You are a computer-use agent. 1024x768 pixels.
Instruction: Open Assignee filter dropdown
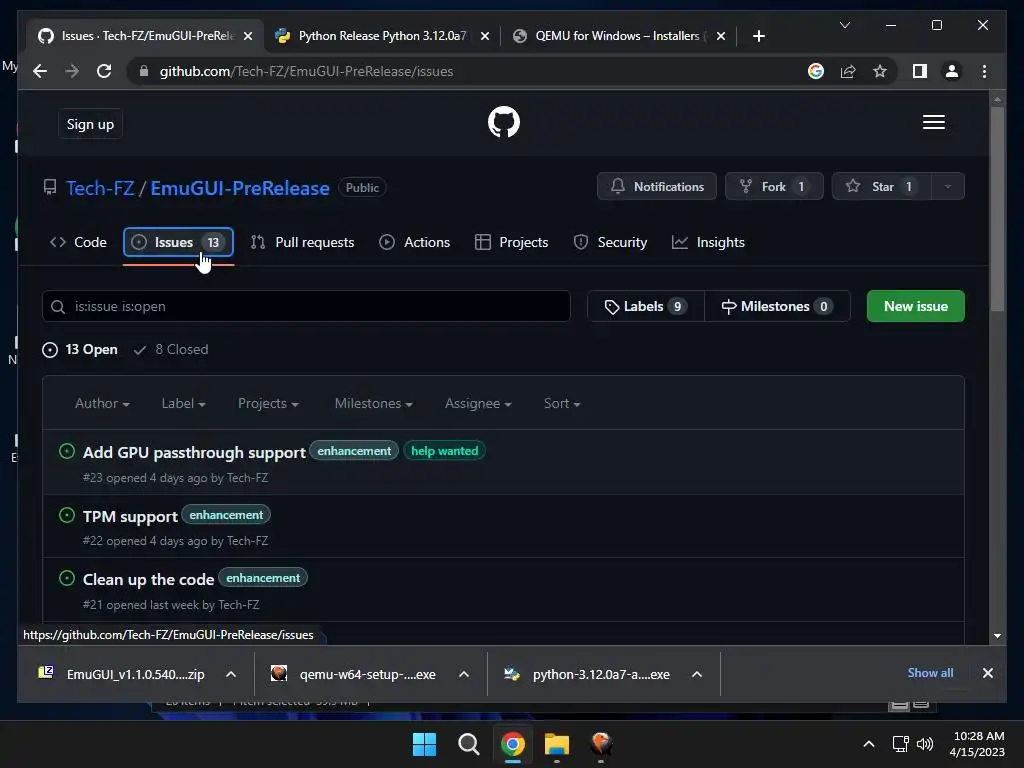(478, 404)
